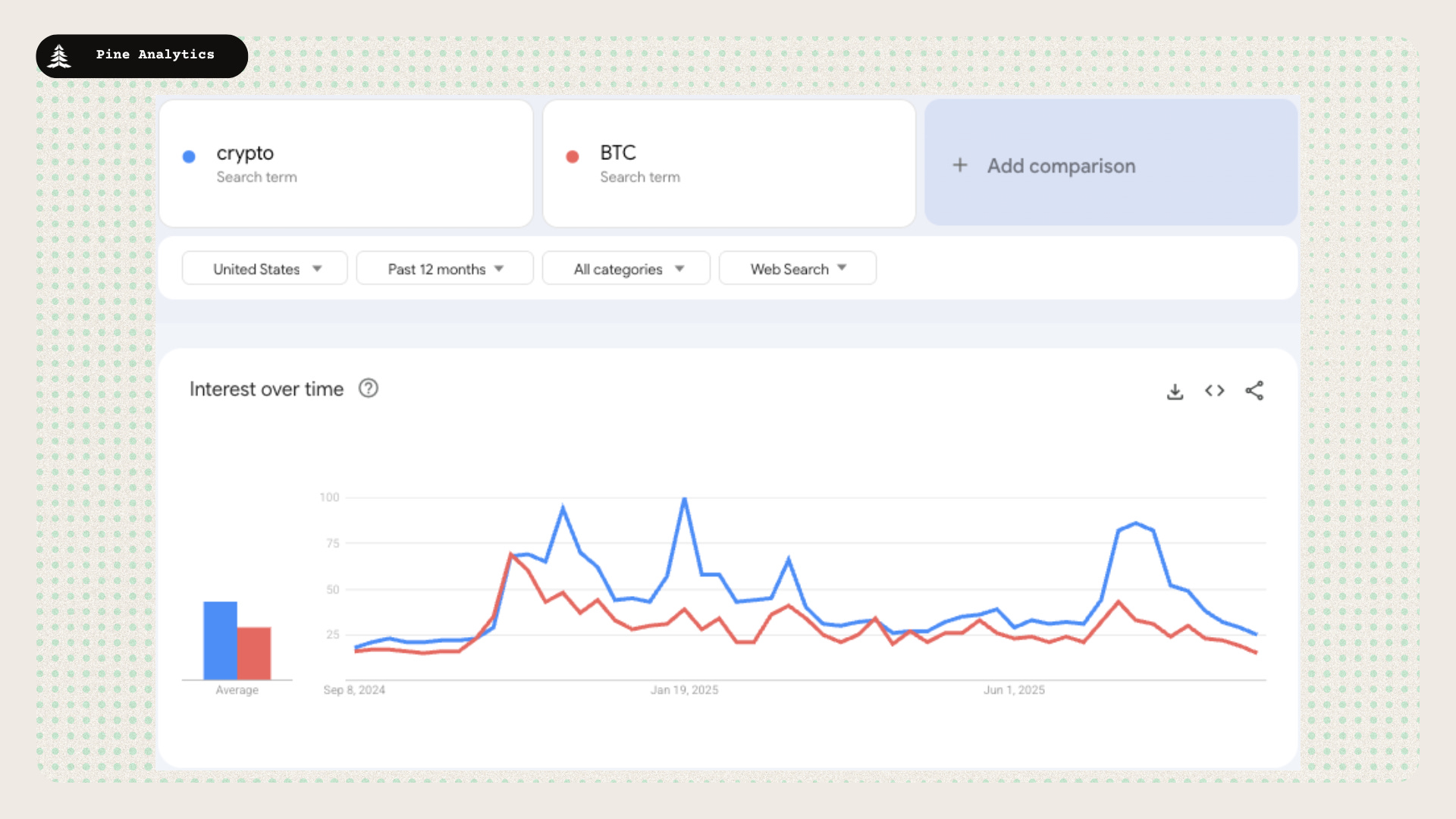Click the Pine Analytics tree logo
1456x819 pixels.
[59, 56]
